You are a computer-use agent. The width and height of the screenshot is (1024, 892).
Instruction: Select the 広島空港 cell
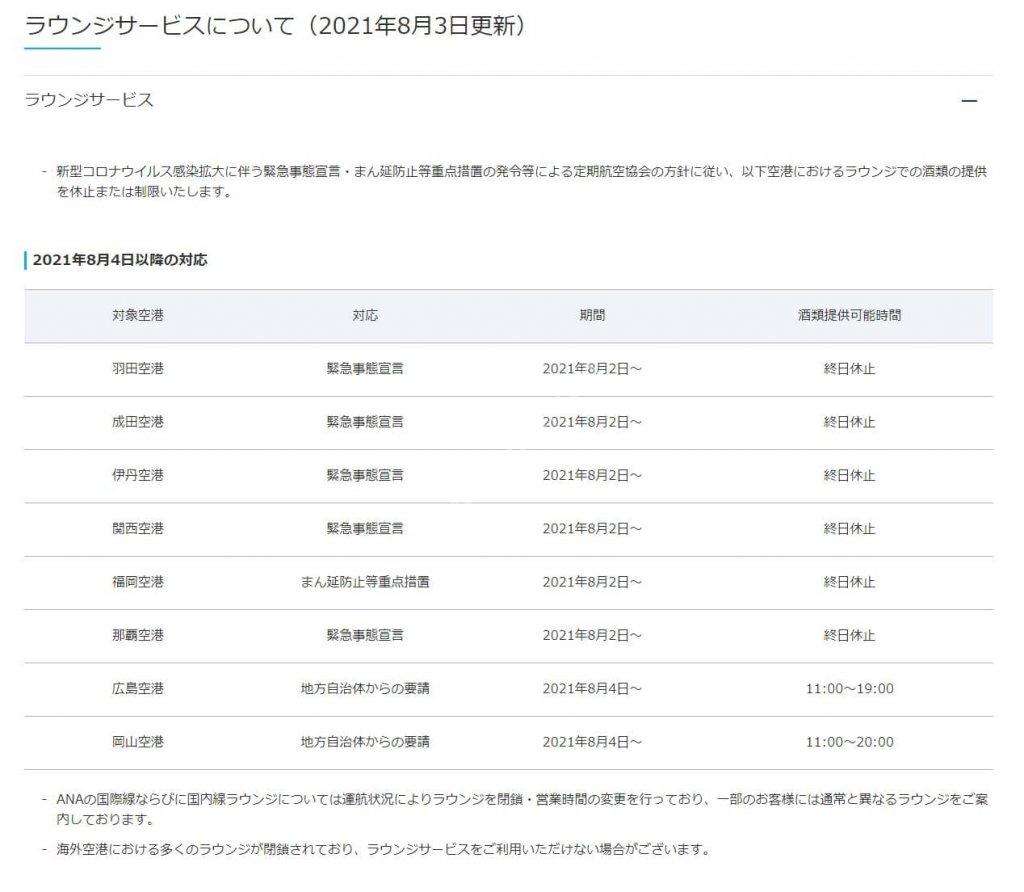coord(138,688)
